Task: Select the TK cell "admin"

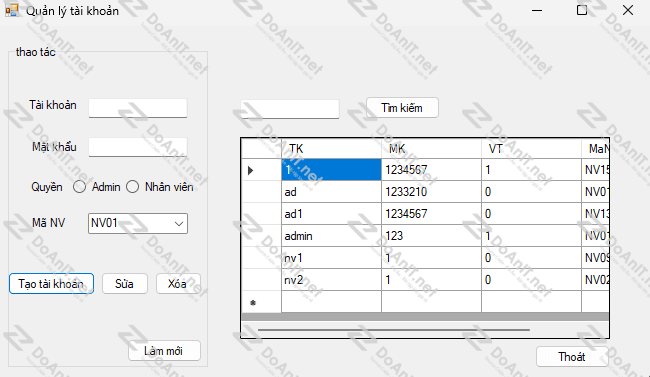Action: tap(331, 236)
